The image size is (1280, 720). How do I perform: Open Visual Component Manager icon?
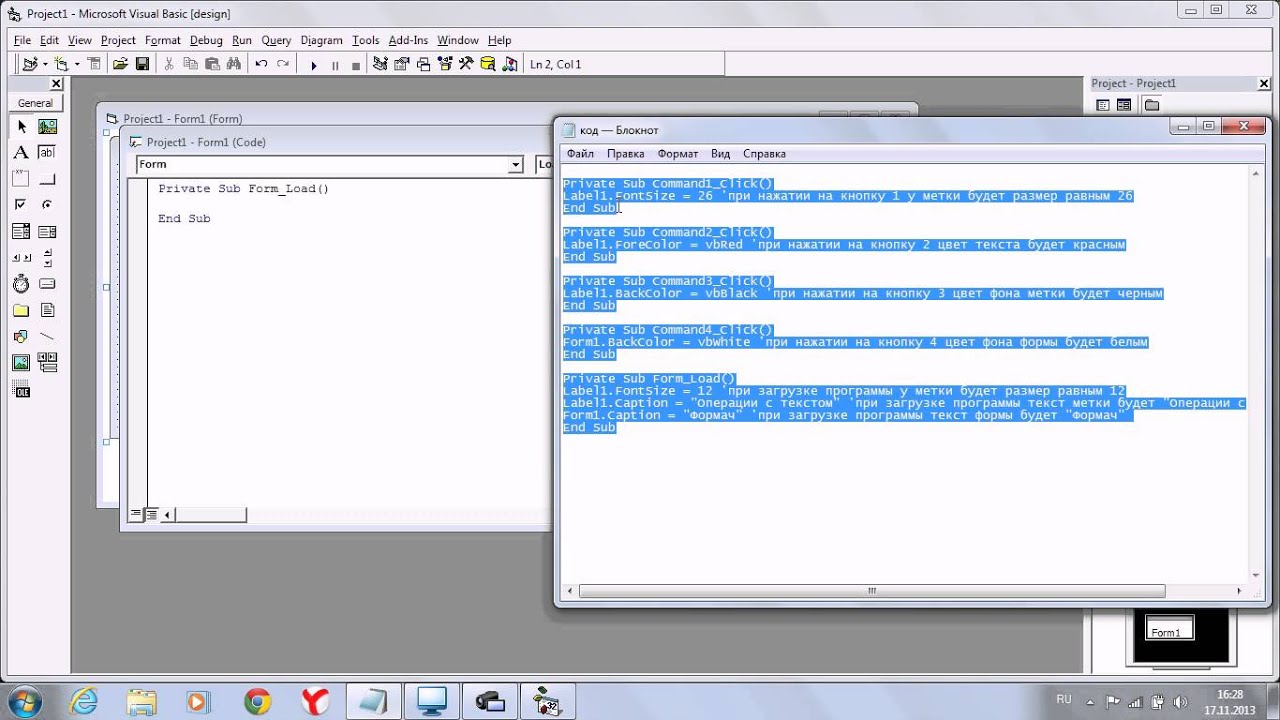click(510, 64)
